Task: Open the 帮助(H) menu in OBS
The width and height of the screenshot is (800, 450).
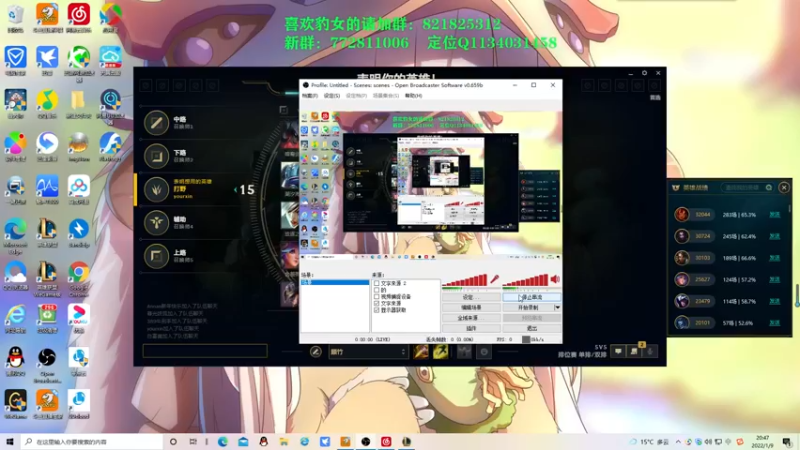Action: (x=413, y=95)
